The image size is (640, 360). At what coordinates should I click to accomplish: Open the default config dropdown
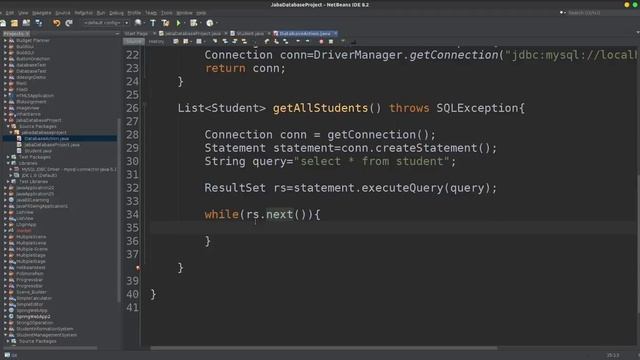pos(105,23)
